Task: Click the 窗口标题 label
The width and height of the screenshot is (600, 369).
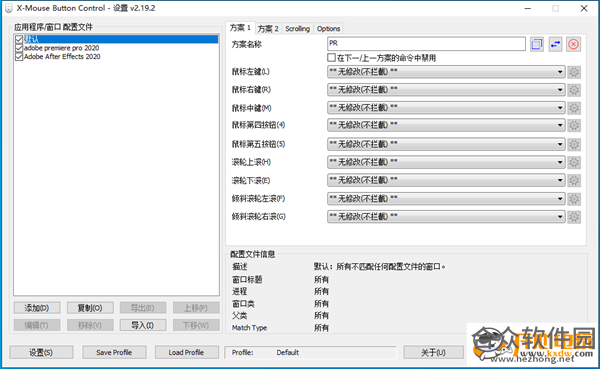Action: pyautogui.click(x=247, y=279)
